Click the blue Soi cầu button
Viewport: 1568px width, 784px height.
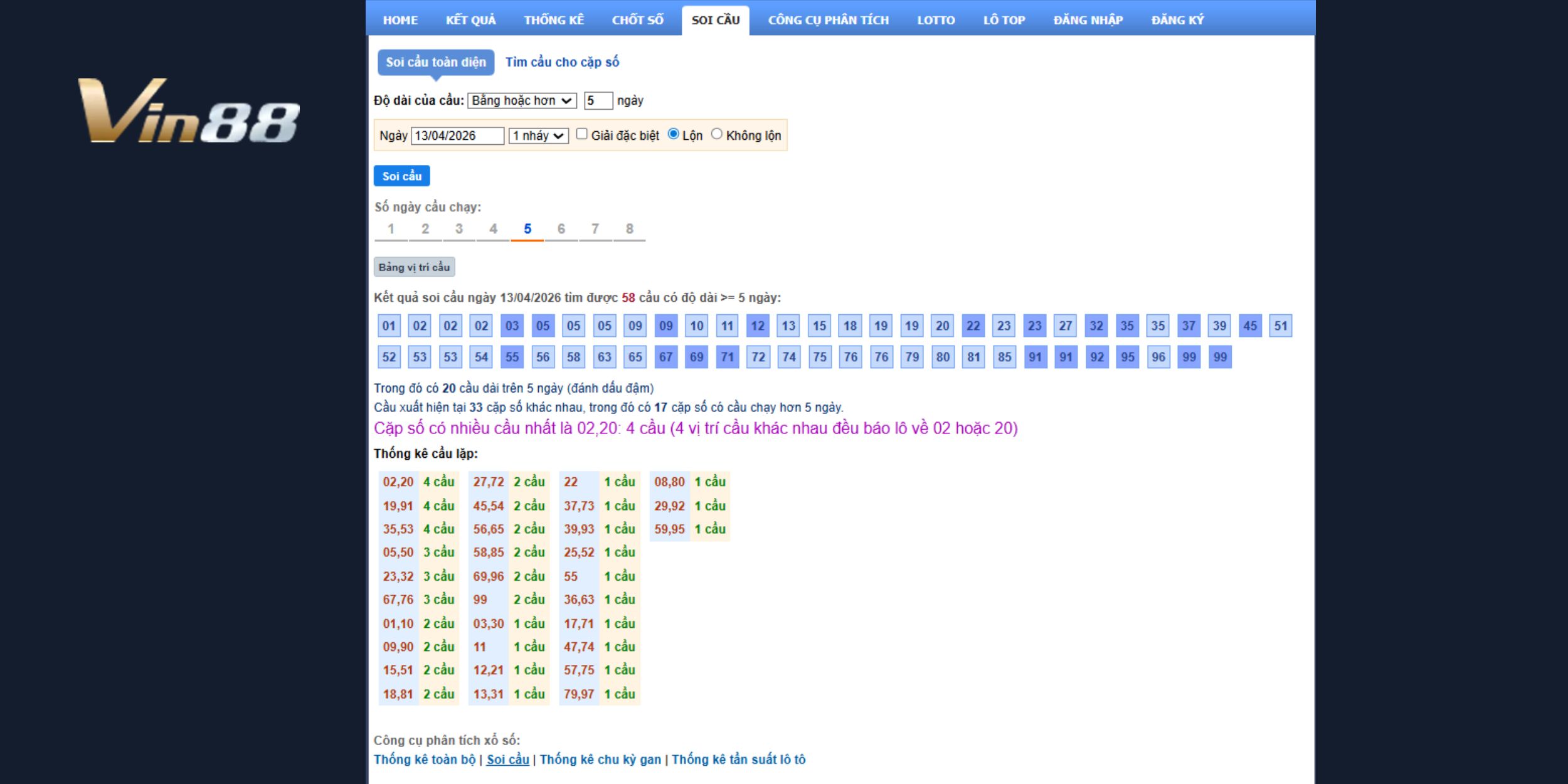(401, 176)
